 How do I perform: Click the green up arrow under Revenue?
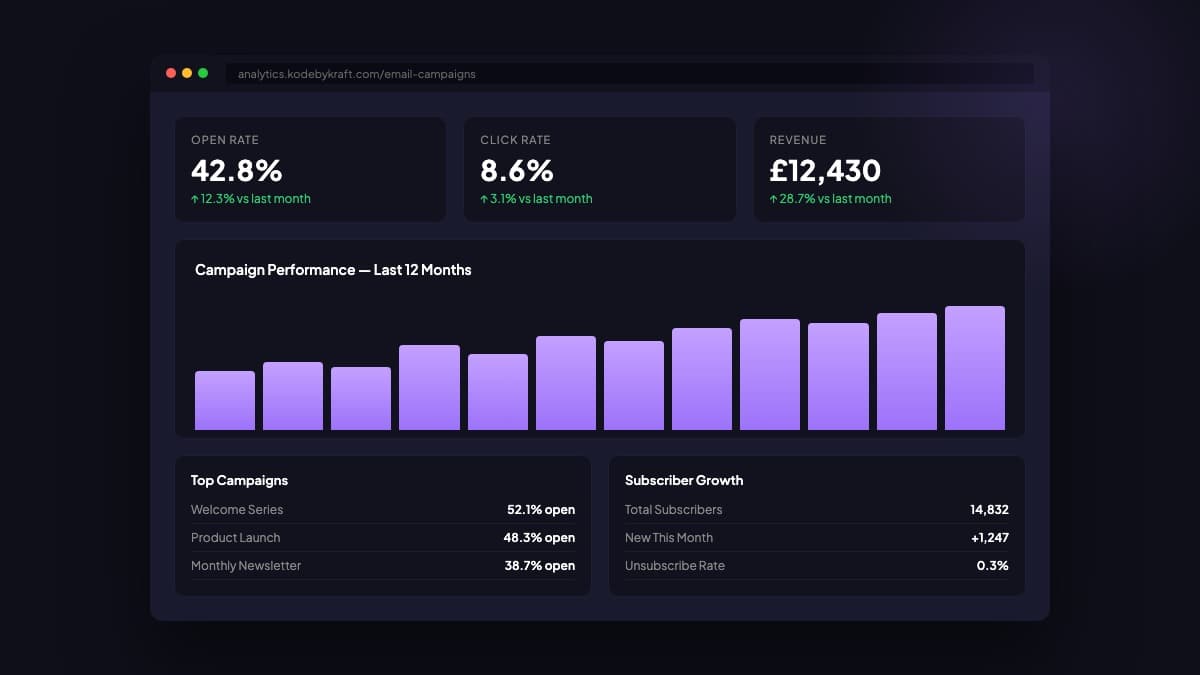(773, 199)
